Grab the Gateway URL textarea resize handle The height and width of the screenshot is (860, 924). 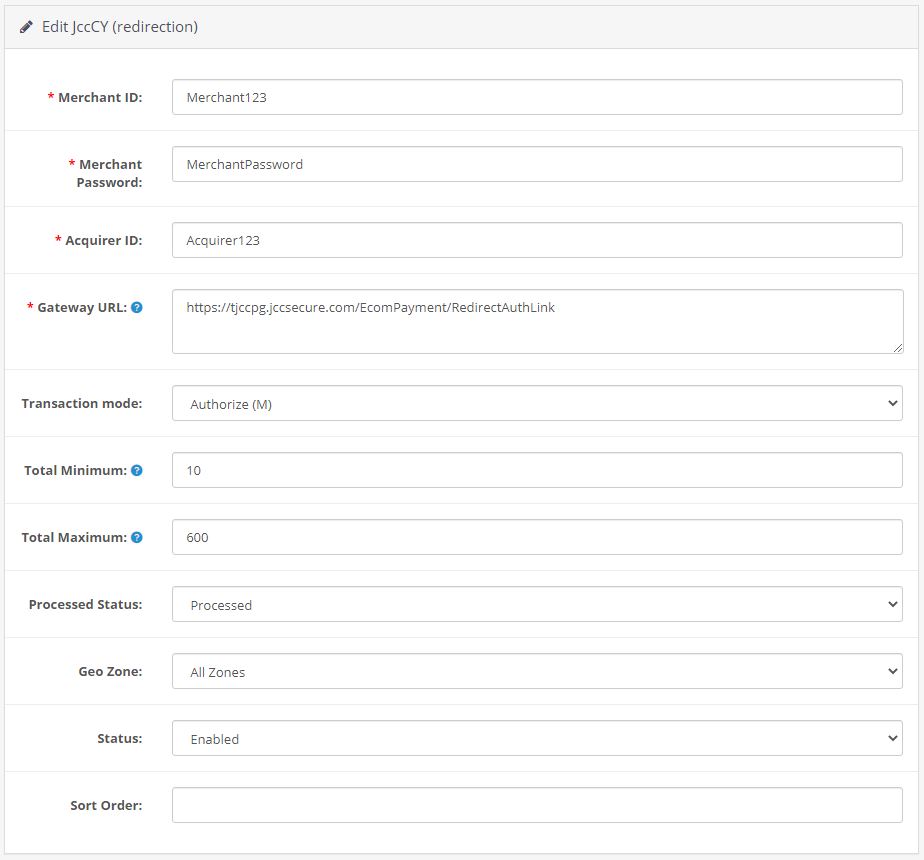coord(897,348)
